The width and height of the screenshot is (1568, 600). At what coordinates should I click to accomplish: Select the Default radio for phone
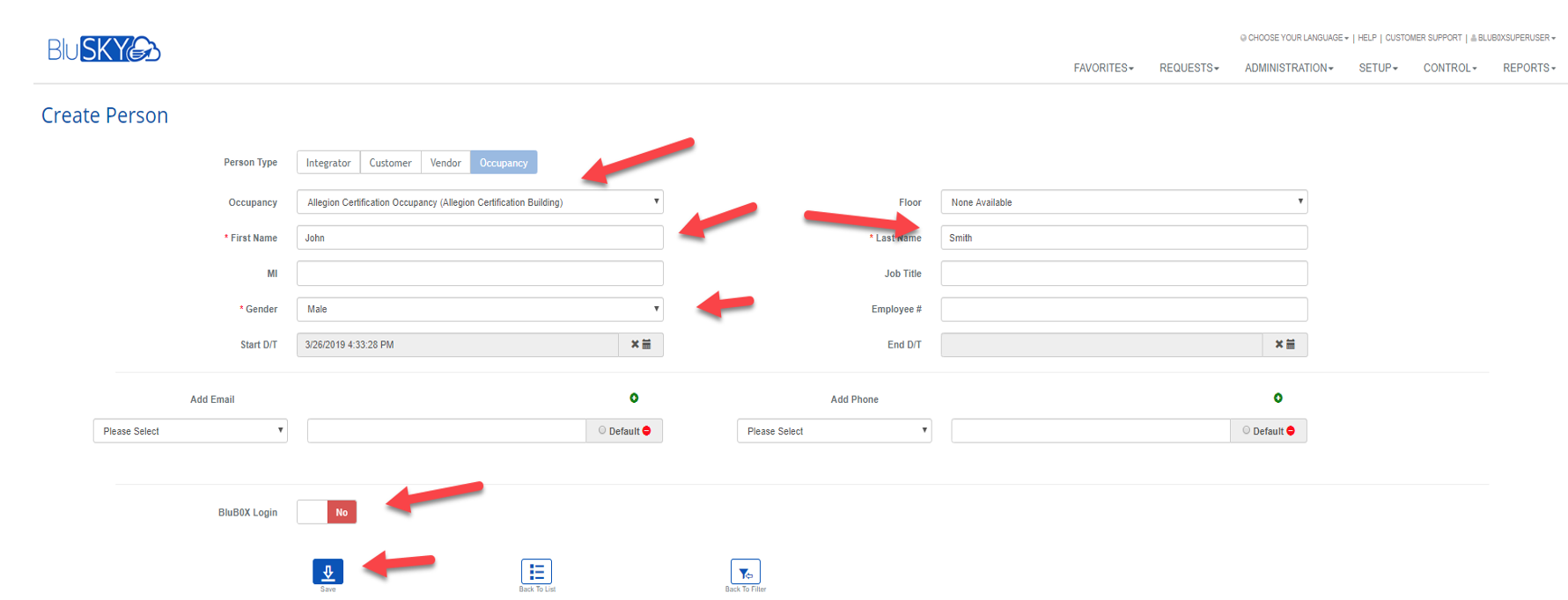pos(1246,431)
